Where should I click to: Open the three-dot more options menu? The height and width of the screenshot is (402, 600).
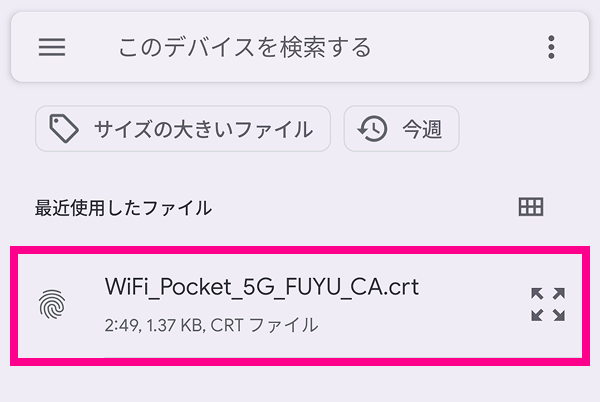click(551, 47)
